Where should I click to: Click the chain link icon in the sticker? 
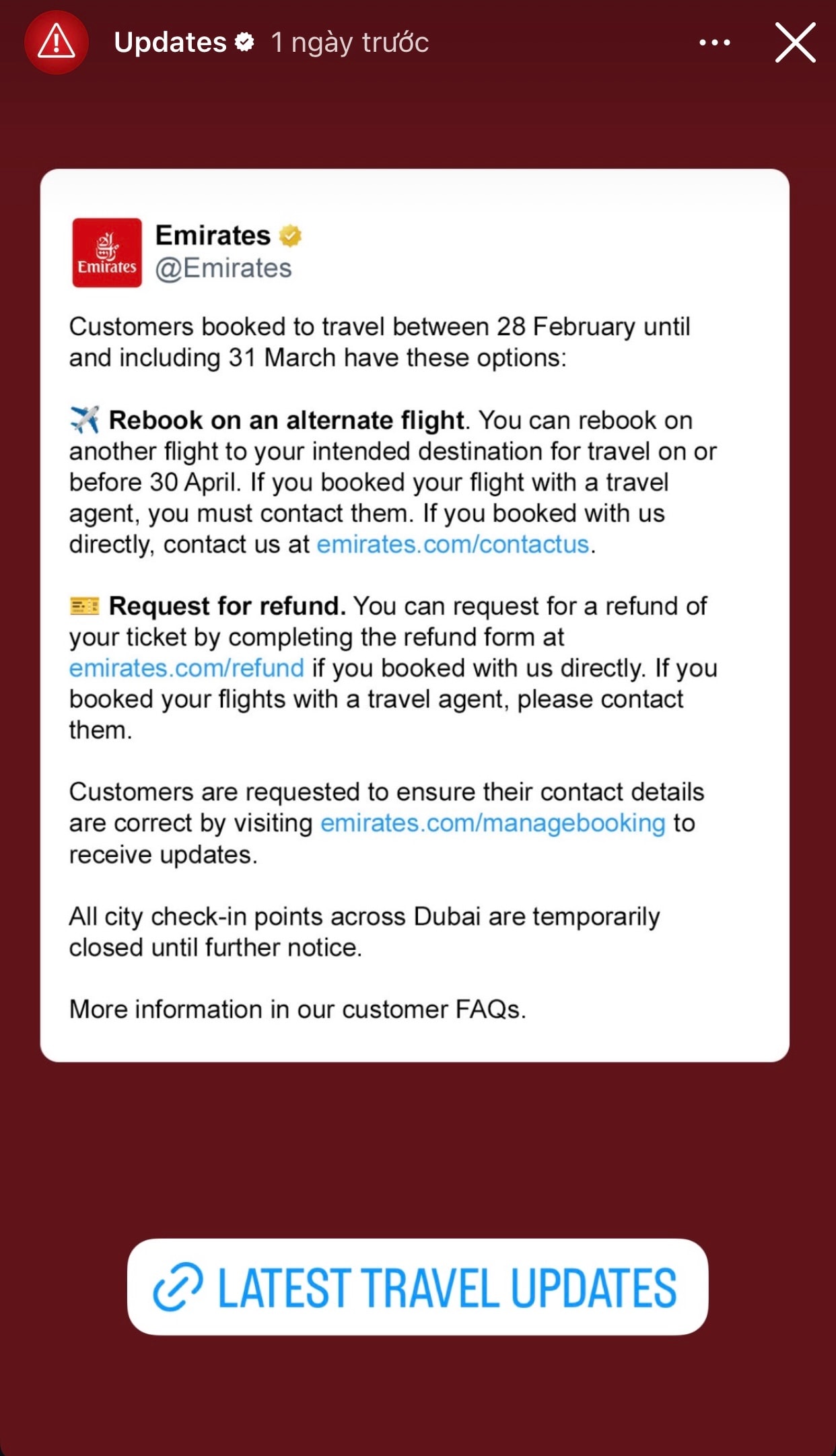coord(178,1287)
